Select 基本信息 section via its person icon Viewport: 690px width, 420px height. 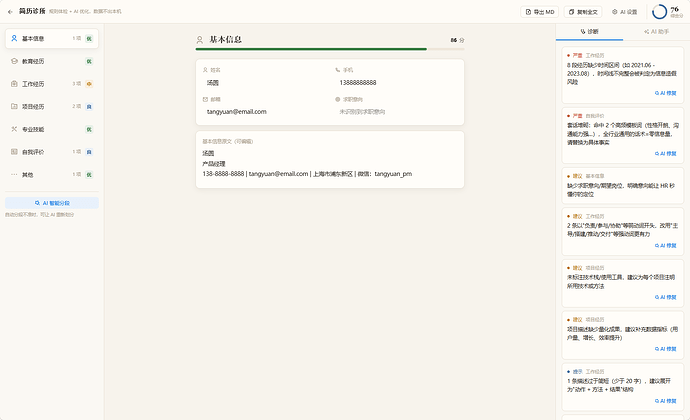coord(14,38)
